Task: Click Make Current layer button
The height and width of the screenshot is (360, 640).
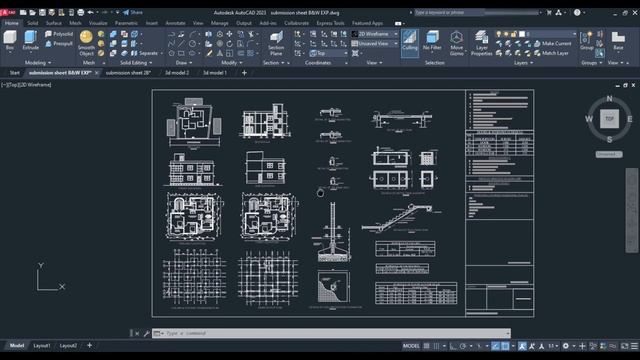Action: click(x=553, y=44)
